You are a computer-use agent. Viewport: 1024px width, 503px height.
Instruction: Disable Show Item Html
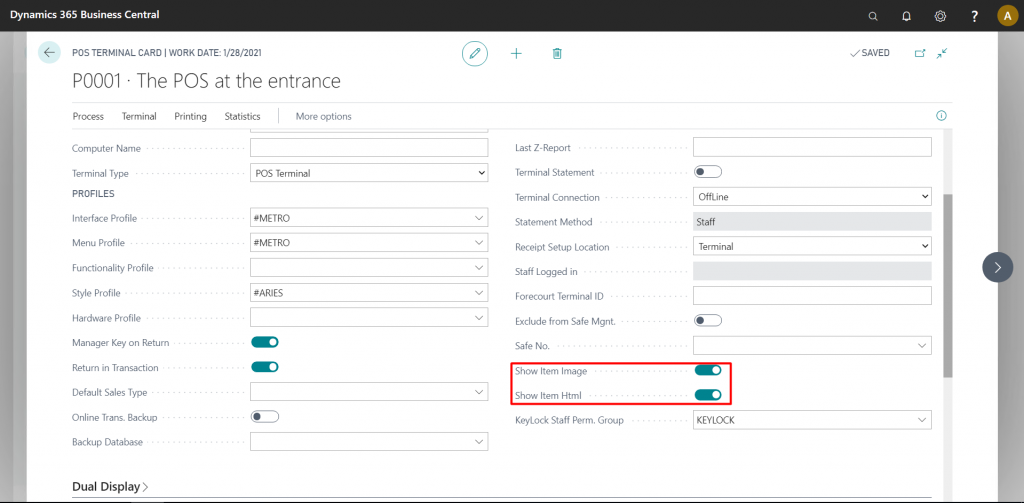pos(707,395)
